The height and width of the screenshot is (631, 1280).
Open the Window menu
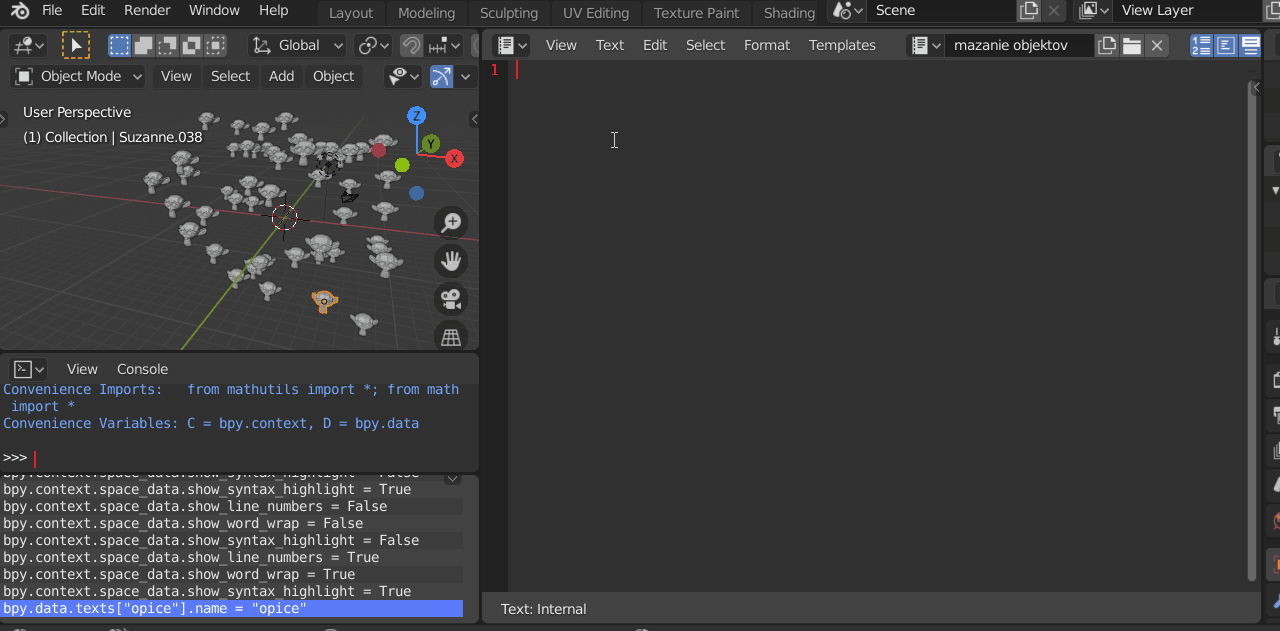coord(214,10)
